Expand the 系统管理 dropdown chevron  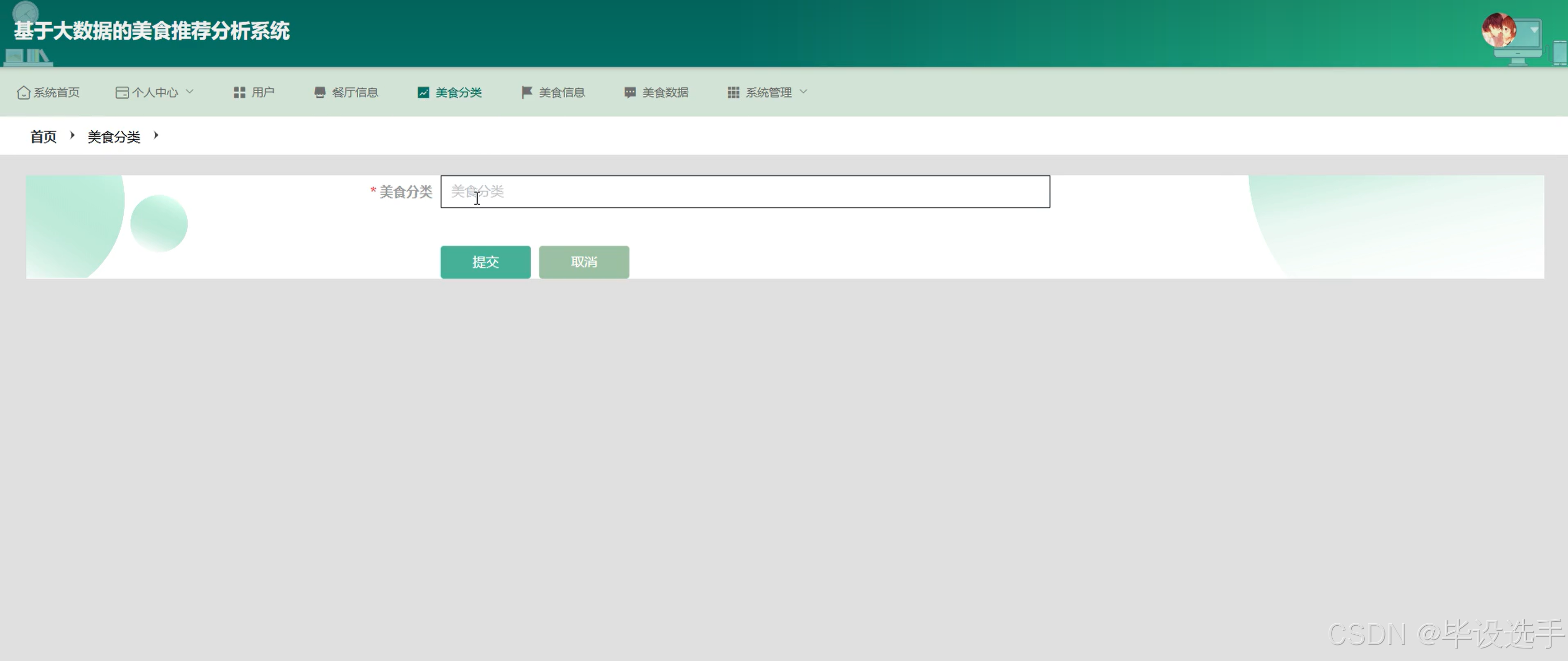tap(804, 92)
